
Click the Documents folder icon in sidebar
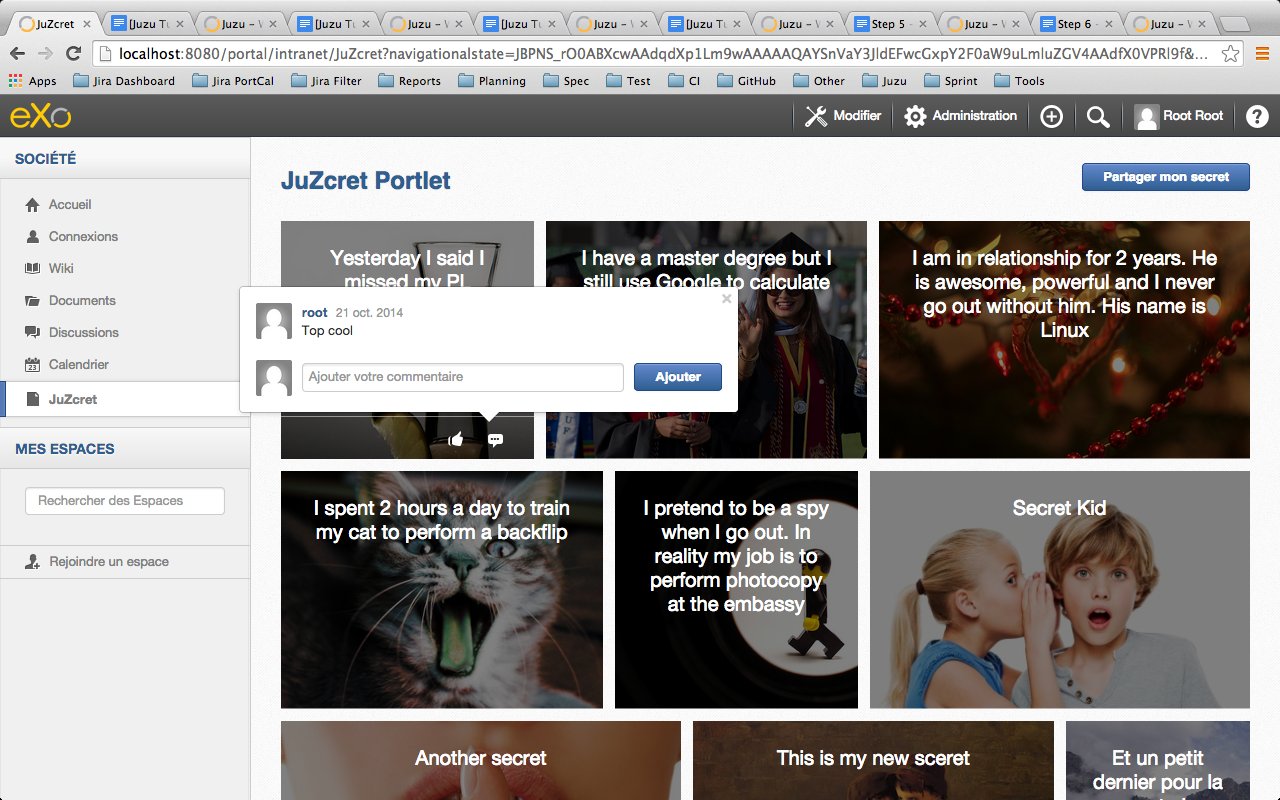point(32,300)
